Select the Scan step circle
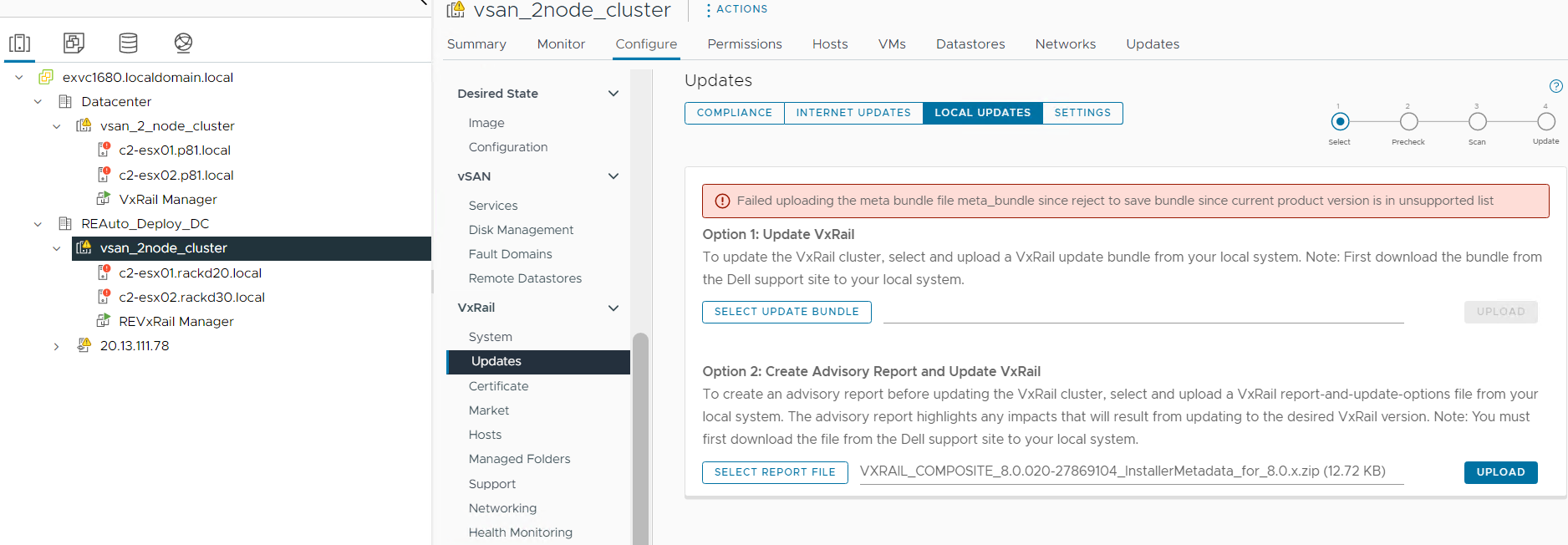Viewport: 1568px width, 545px height. click(1478, 121)
